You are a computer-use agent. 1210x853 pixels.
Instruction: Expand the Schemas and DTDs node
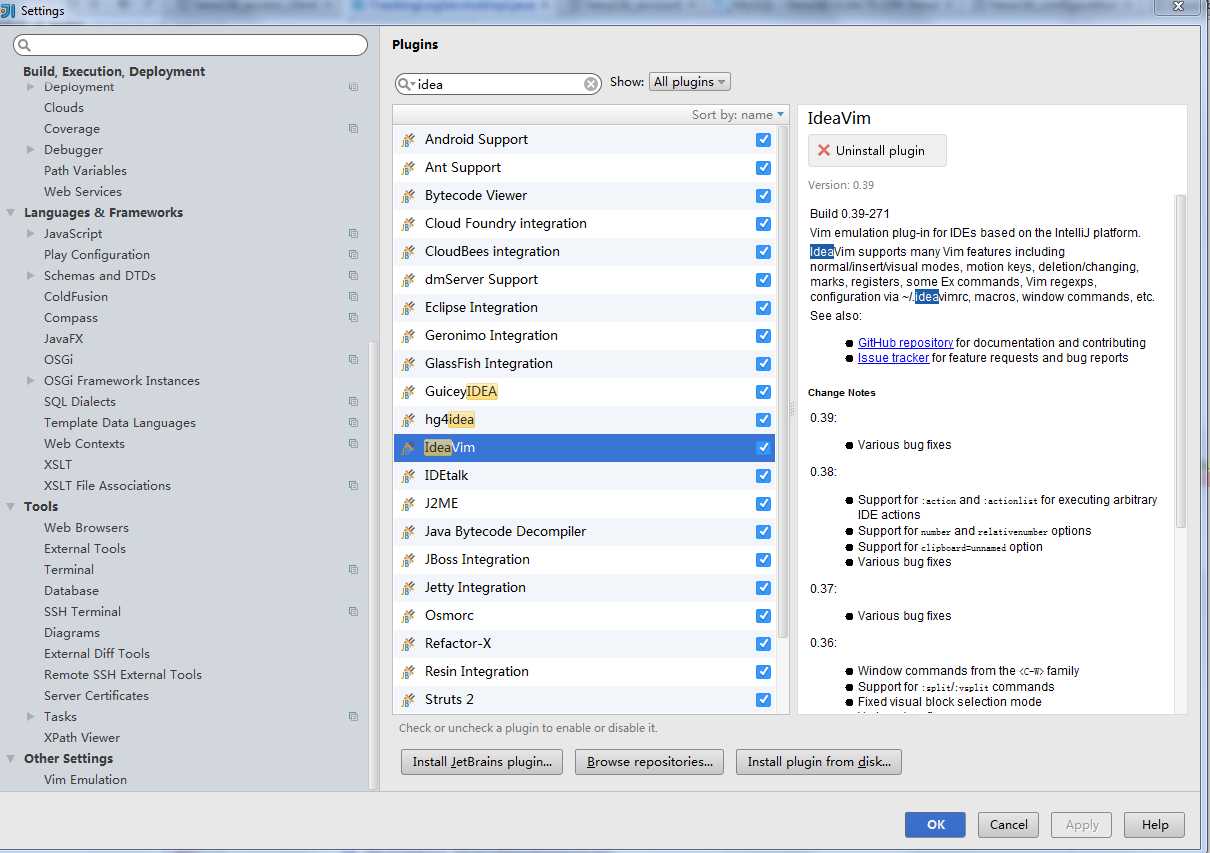click(31, 276)
